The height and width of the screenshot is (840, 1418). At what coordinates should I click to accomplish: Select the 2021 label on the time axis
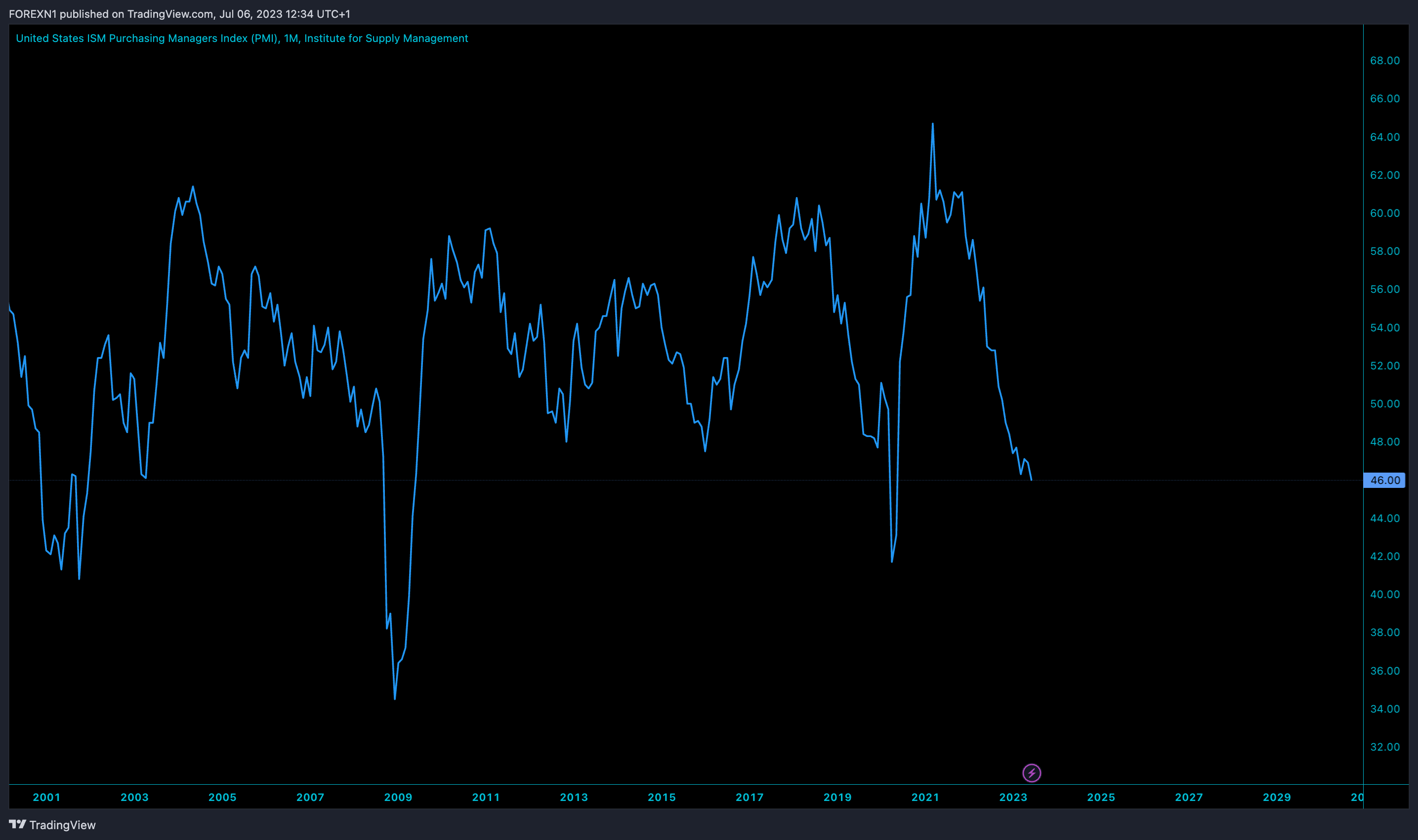click(925, 797)
